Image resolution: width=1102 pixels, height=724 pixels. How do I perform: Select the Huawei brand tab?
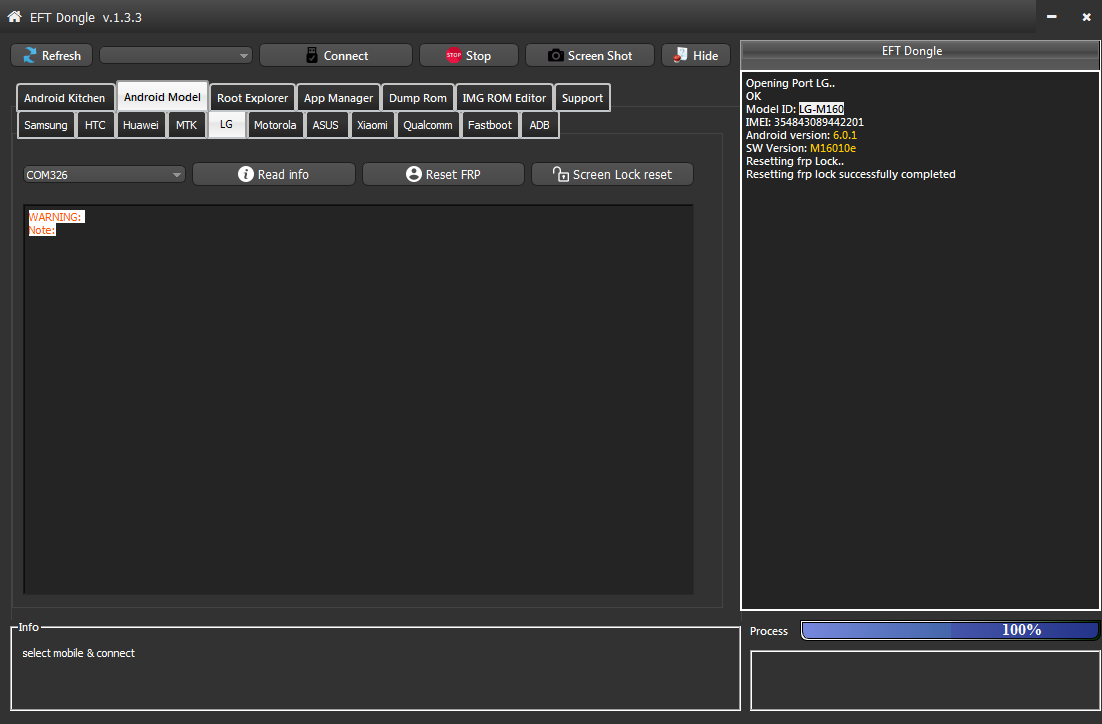(141, 125)
